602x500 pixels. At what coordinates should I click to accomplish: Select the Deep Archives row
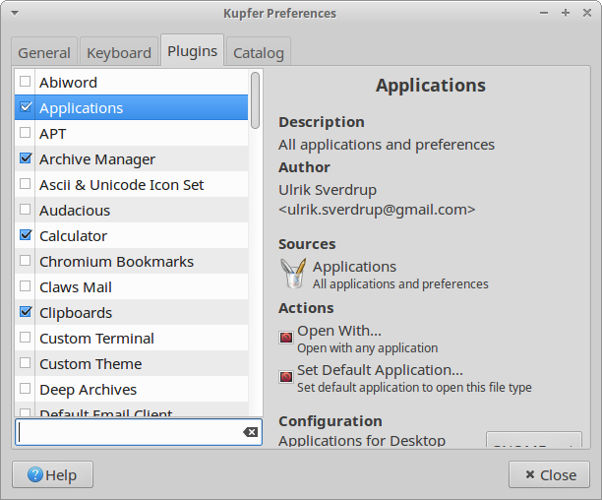[131, 389]
